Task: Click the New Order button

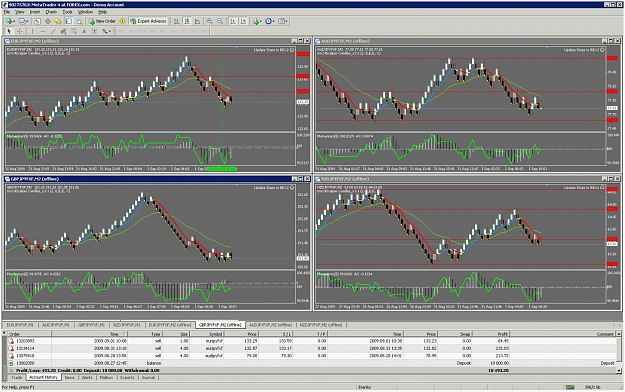Action: [x=102, y=21]
